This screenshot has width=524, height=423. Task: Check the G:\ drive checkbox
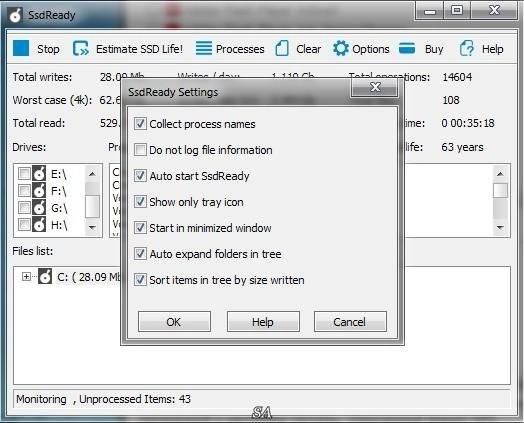24,207
